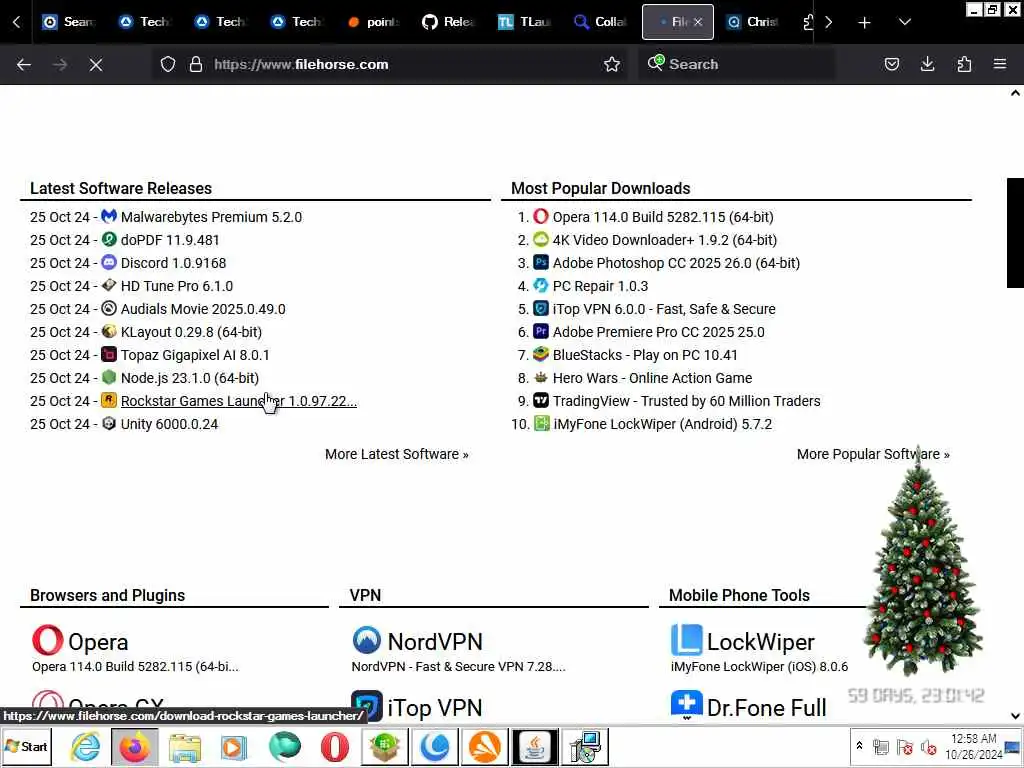The height and width of the screenshot is (768, 1024).
Task: Click the PC Repair icon
Action: click(x=541, y=285)
